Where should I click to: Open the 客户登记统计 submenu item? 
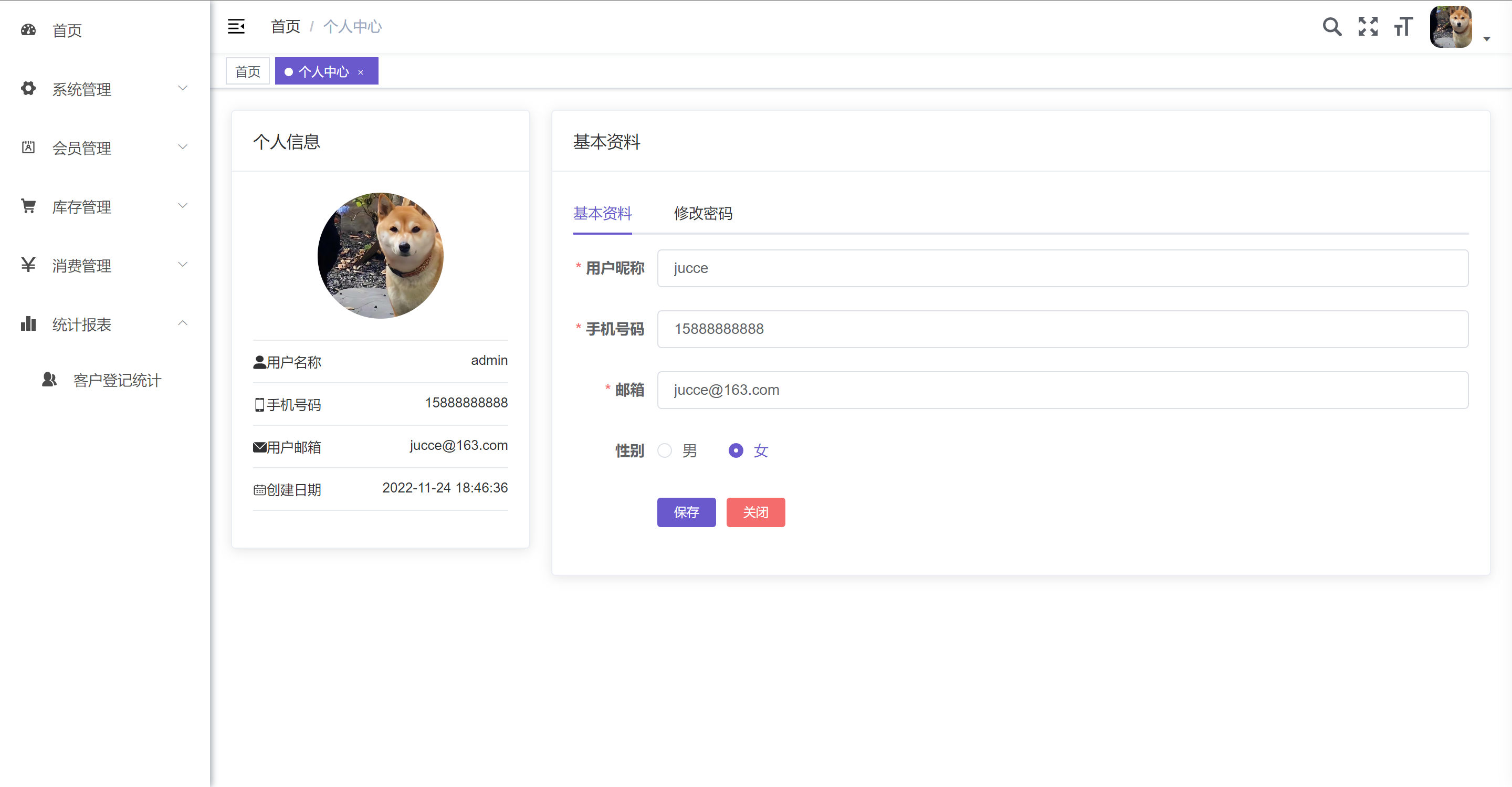(117, 380)
